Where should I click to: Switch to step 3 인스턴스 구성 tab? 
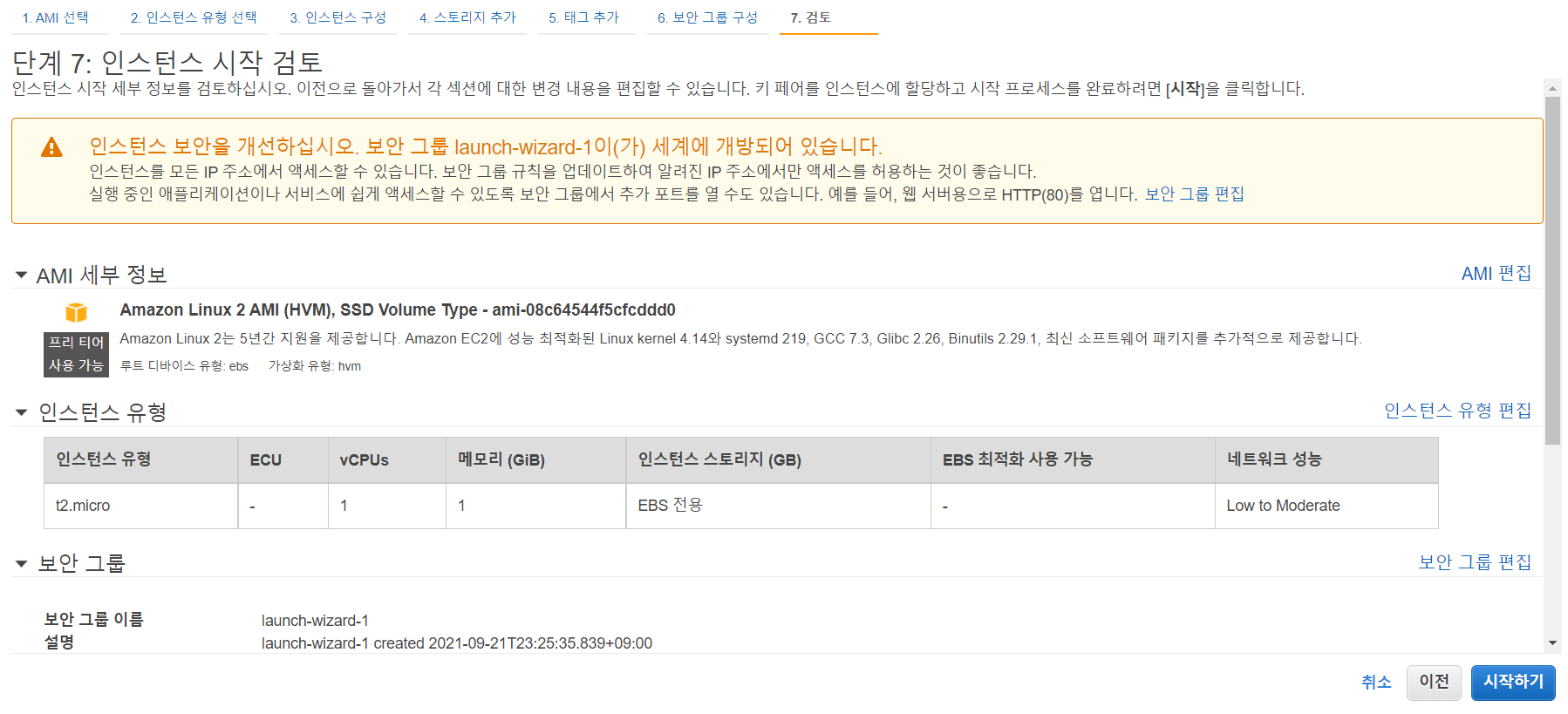[338, 17]
